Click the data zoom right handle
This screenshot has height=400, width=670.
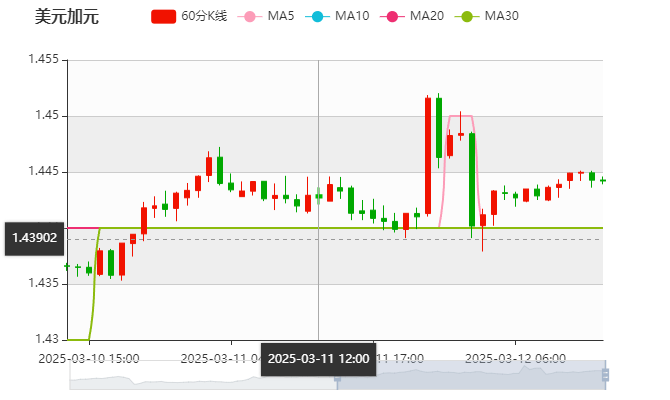(x=605, y=375)
